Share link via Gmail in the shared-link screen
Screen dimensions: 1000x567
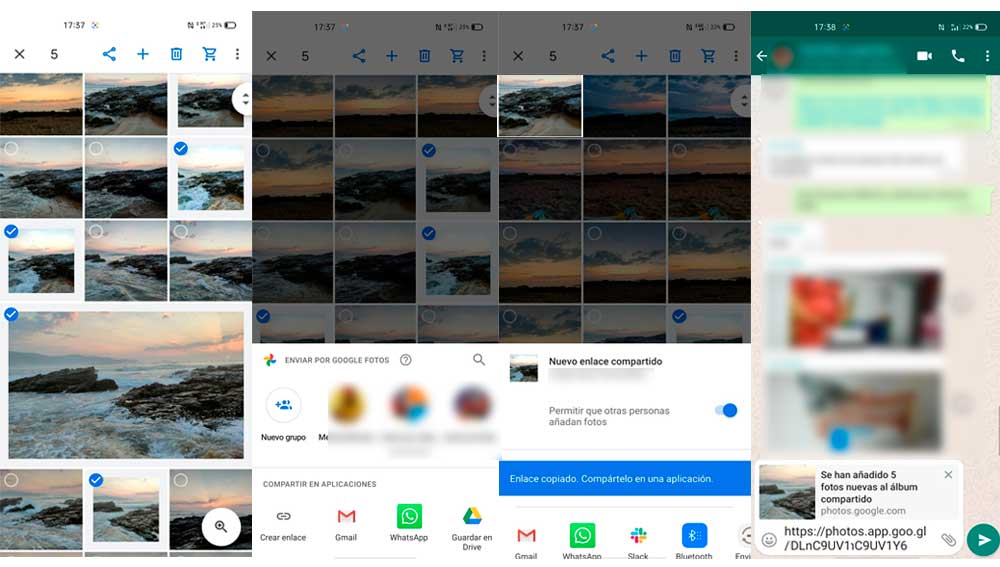tap(526, 542)
